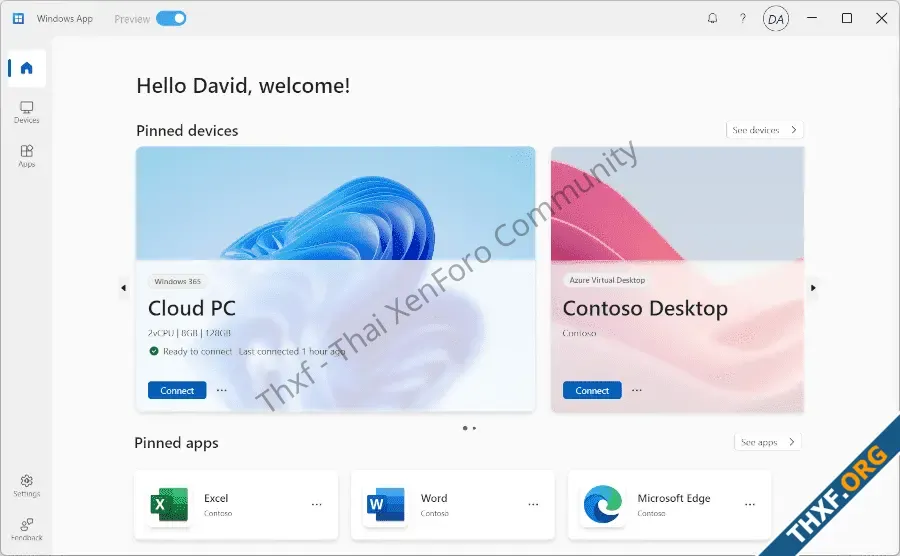Go to next pinned device arrow
This screenshot has height=556, width=900.
coord(813,288)
